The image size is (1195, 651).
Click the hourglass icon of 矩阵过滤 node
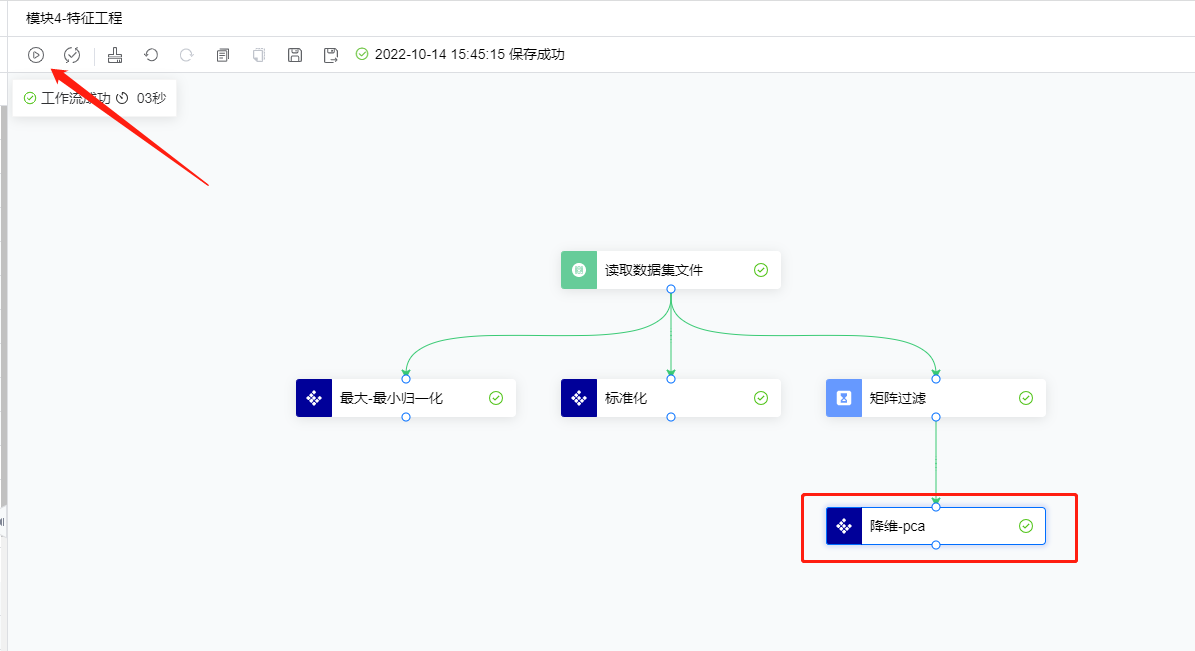[844, 398]
